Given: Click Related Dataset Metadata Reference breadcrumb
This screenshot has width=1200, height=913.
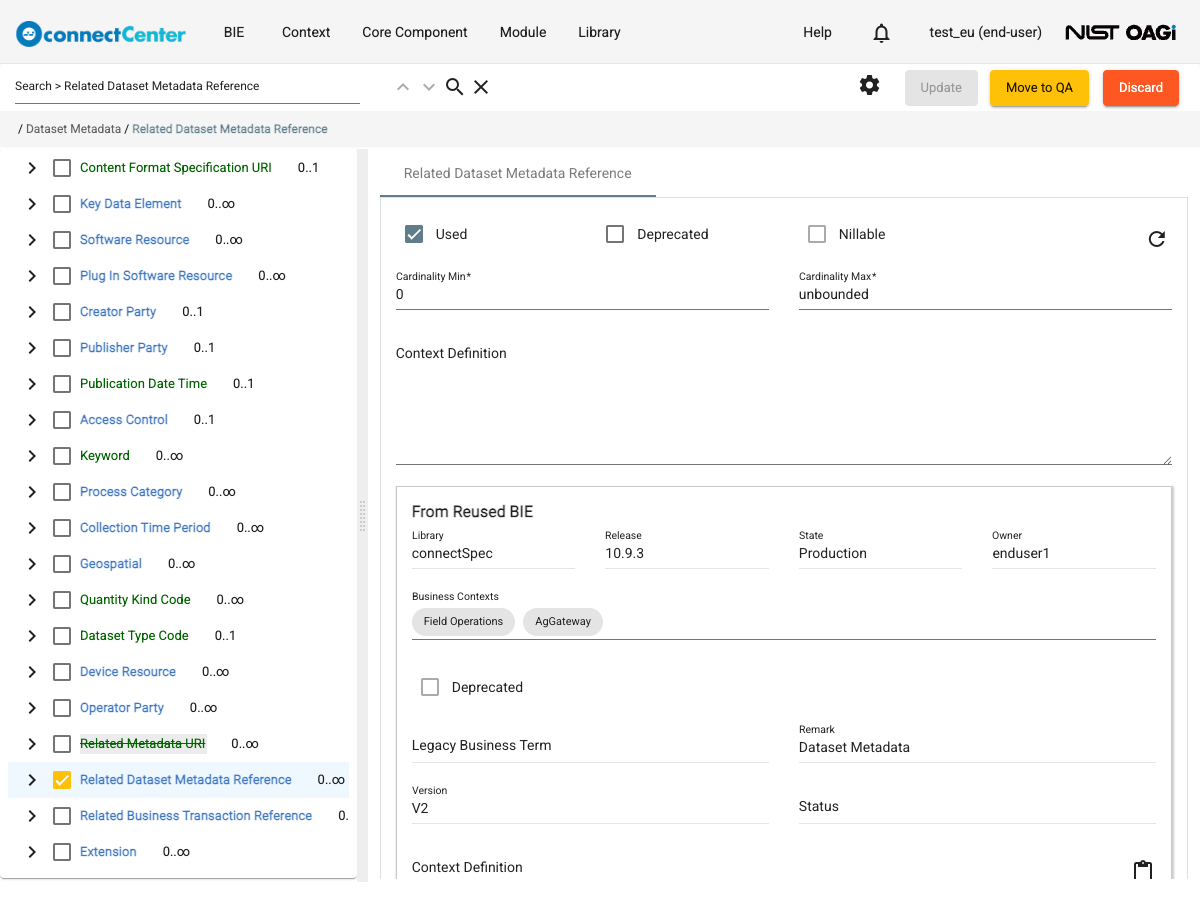Looking at the screenshot, I should tap(230, 129).
